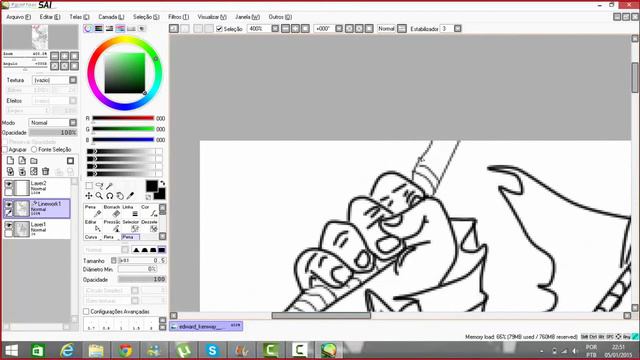This screenshot has height=360, width=640.
Task: Select the Pressão pressure tool
Action: click(112, 226)
